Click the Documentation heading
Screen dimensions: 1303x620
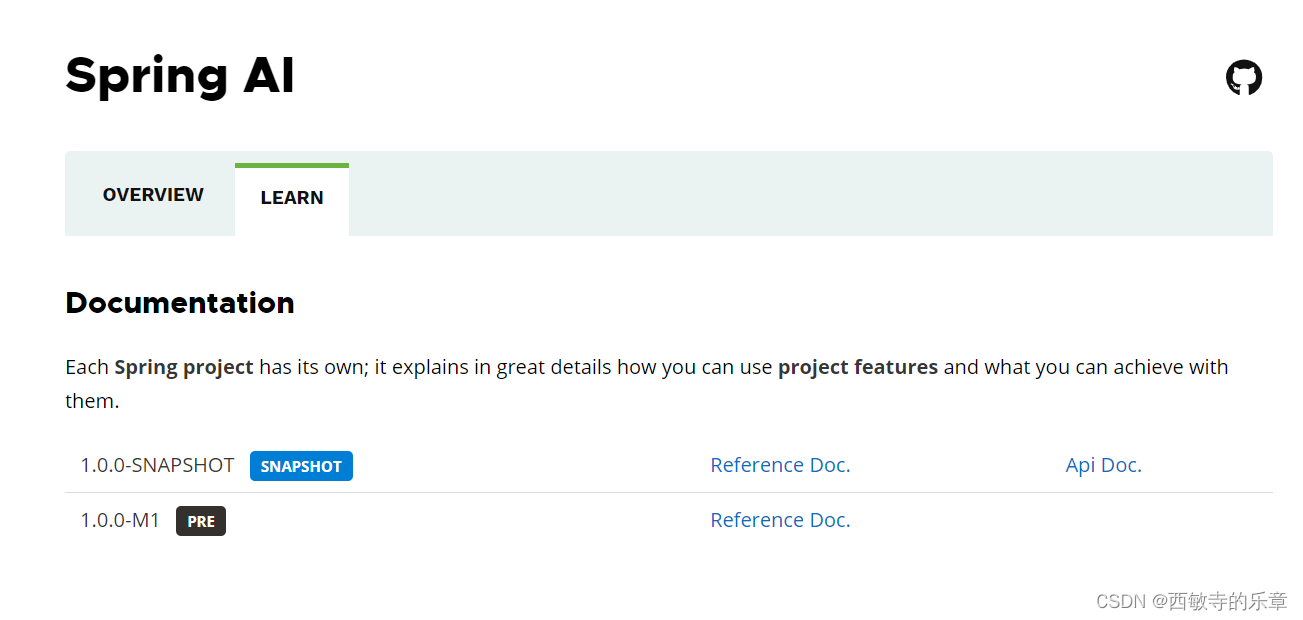[x=180, y=303]
